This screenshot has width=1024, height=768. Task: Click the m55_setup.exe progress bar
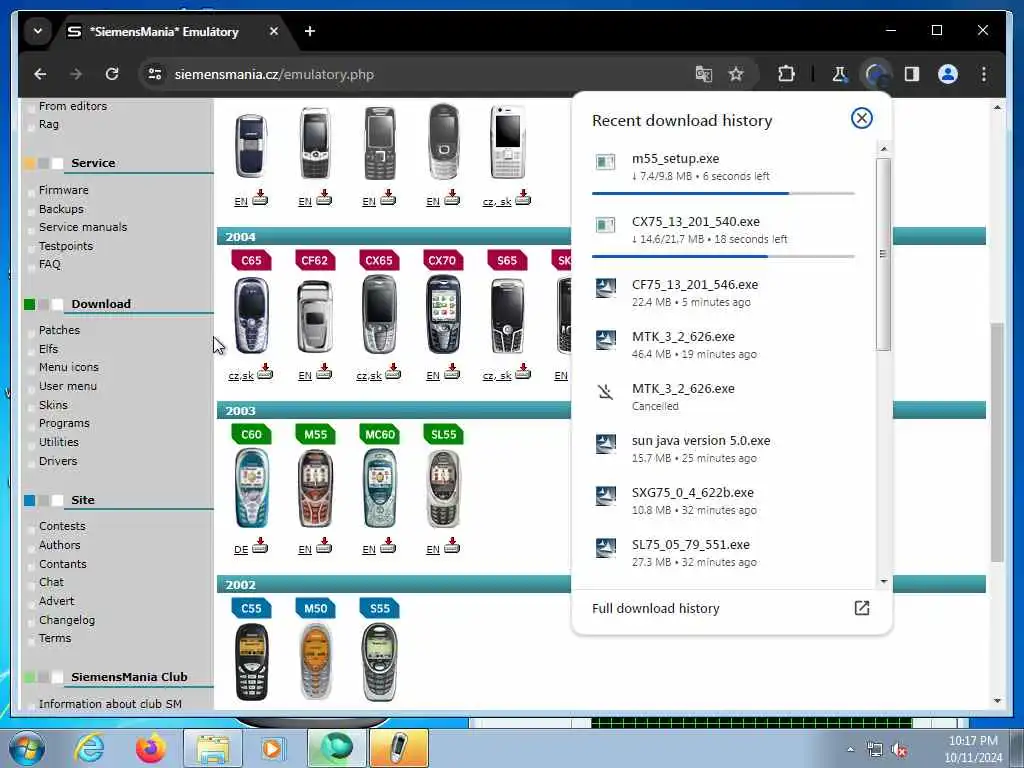pos(723,193)
